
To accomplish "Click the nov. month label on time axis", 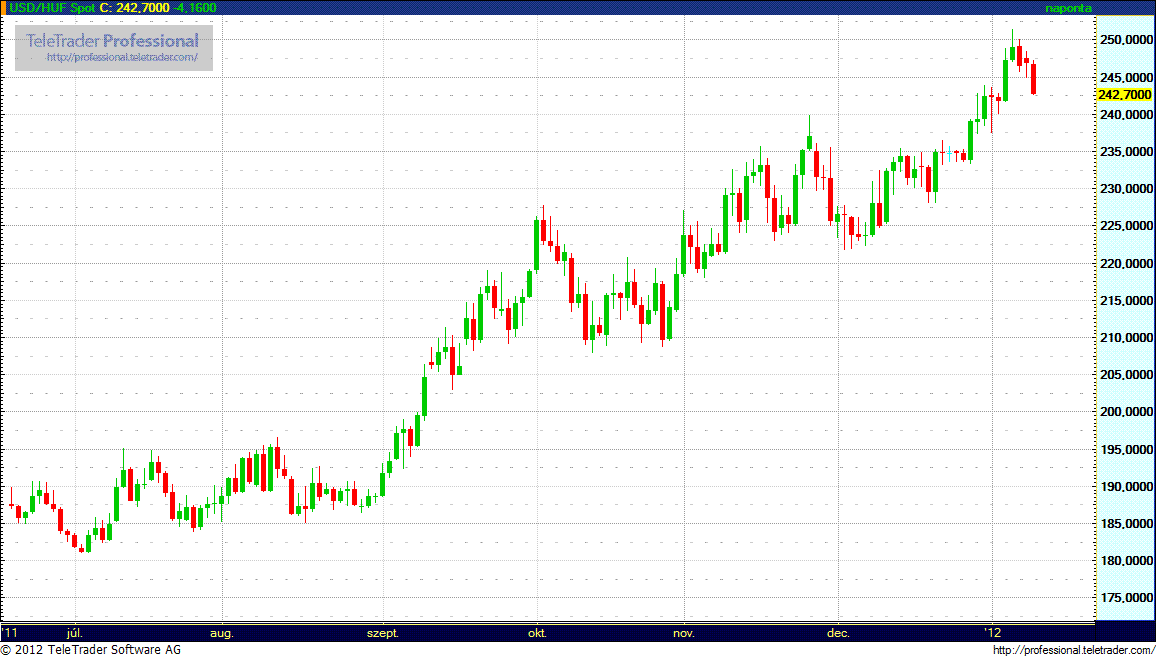I will pos(683,633).
